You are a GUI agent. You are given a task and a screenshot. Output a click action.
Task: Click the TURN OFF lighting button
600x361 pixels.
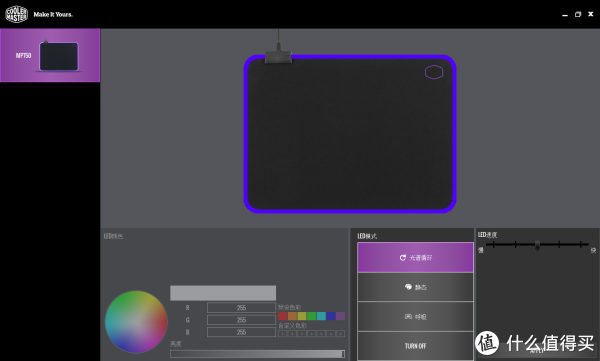click(x=415, y=346)
